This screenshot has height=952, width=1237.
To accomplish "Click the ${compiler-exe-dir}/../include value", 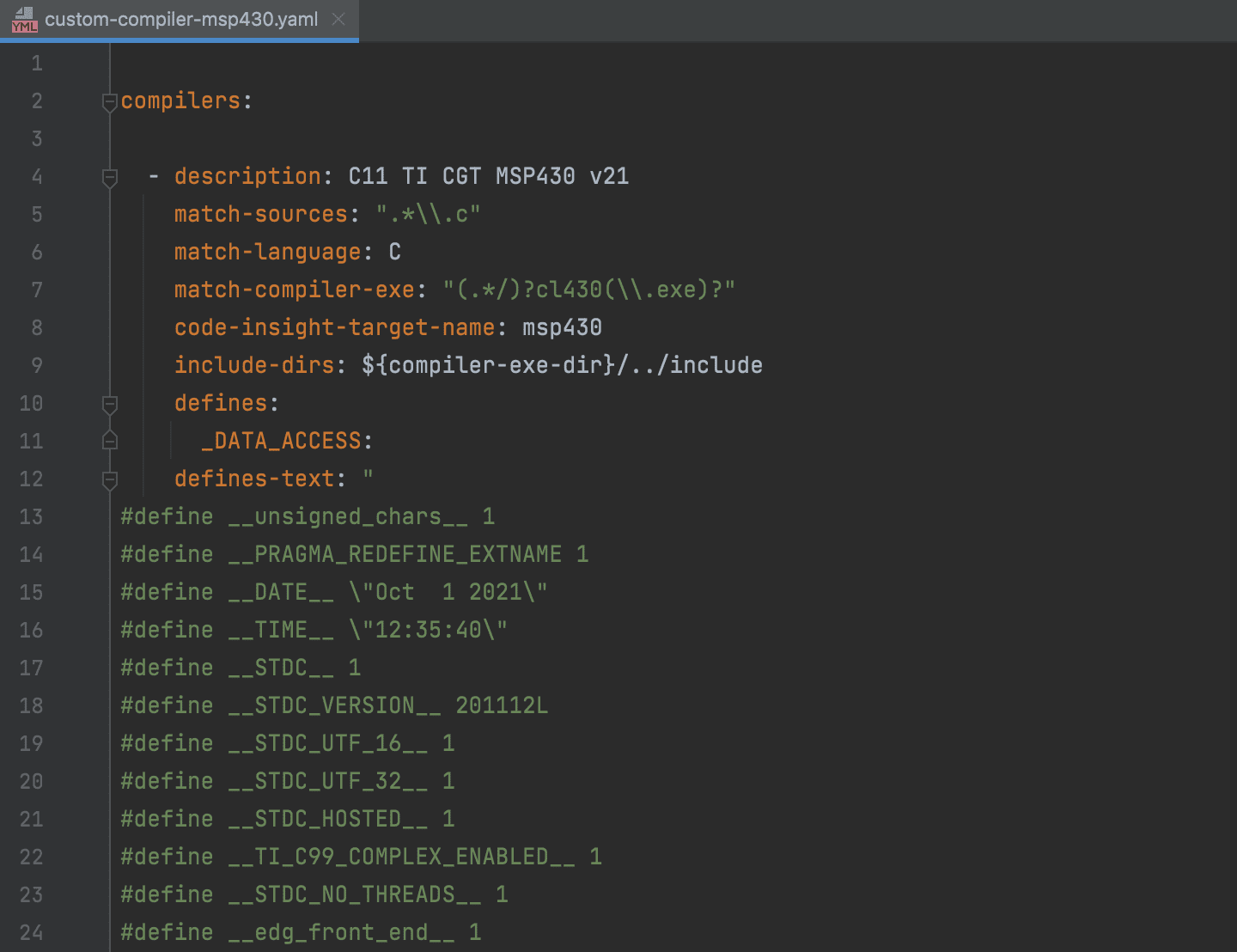I will click(562, 365).
